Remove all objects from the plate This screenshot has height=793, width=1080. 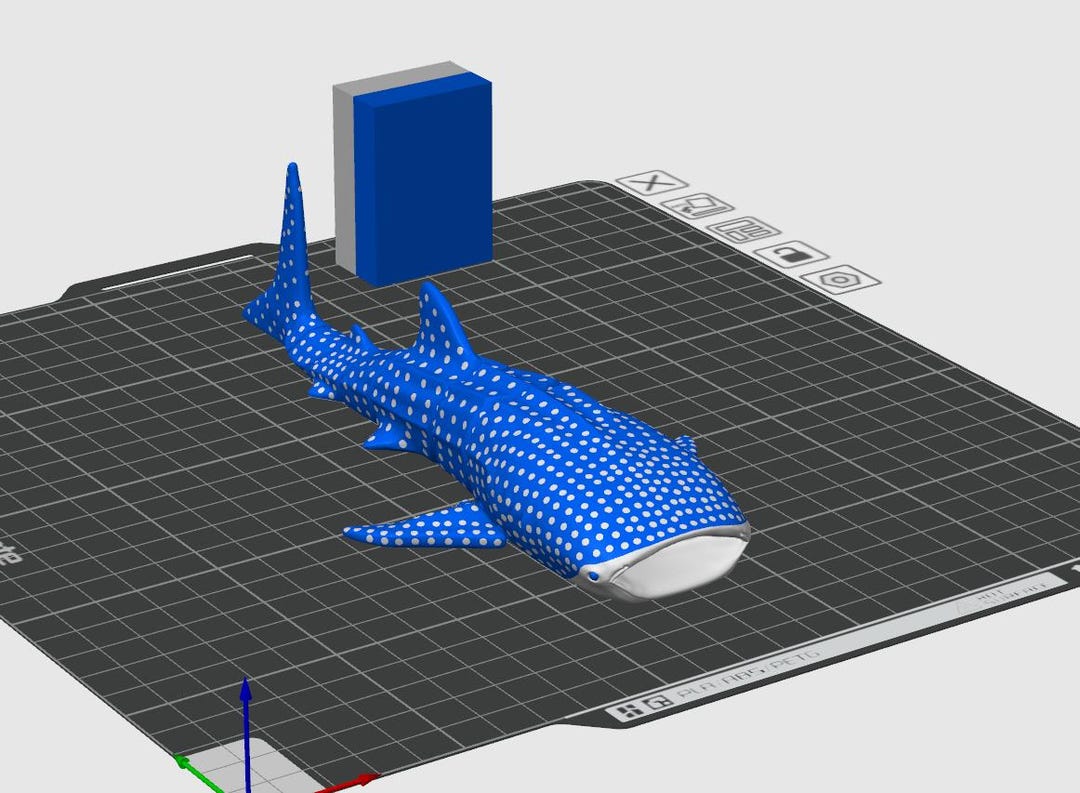(x=699, y=207)
